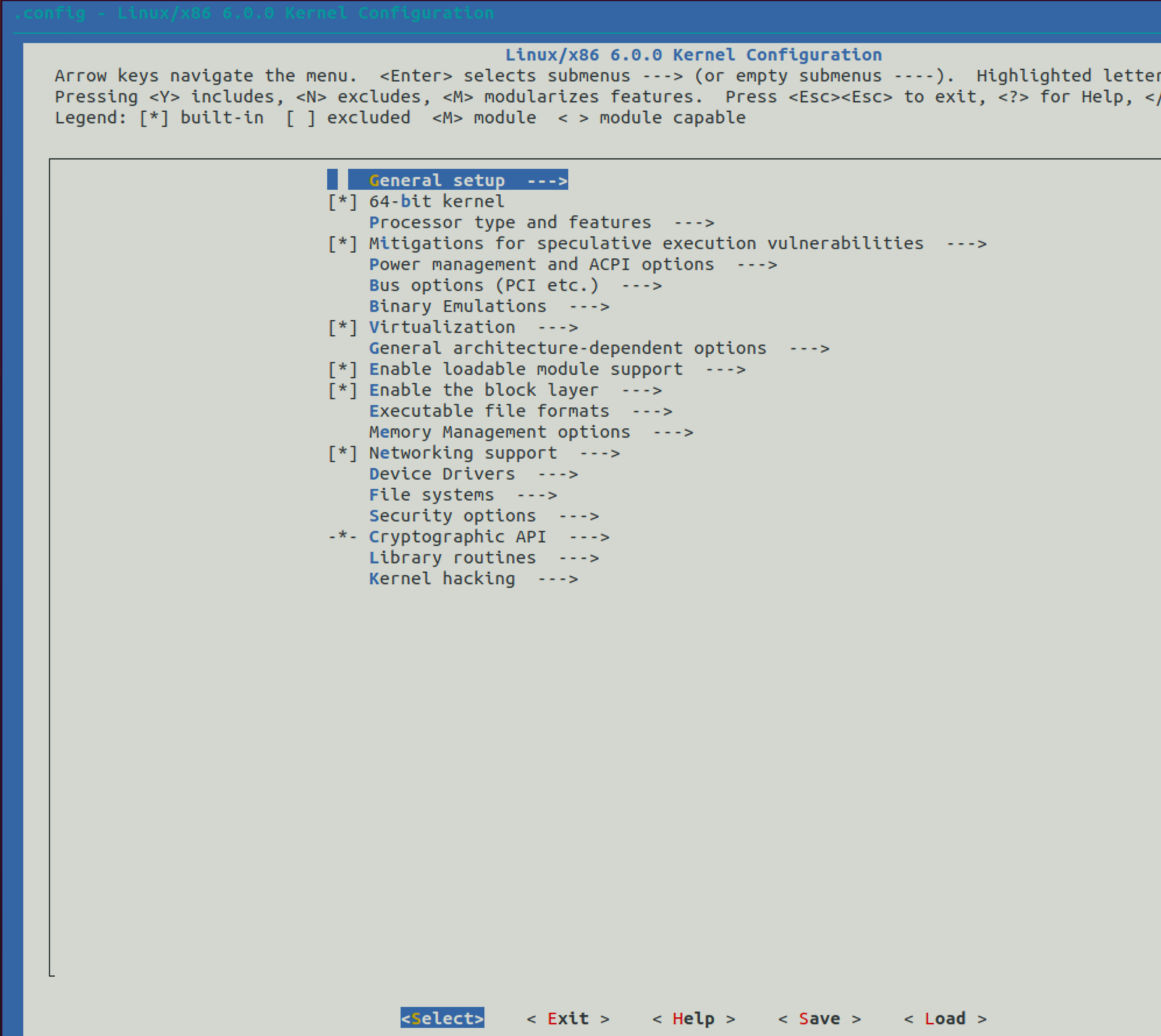Click the Save button

tap(819, 1019)
